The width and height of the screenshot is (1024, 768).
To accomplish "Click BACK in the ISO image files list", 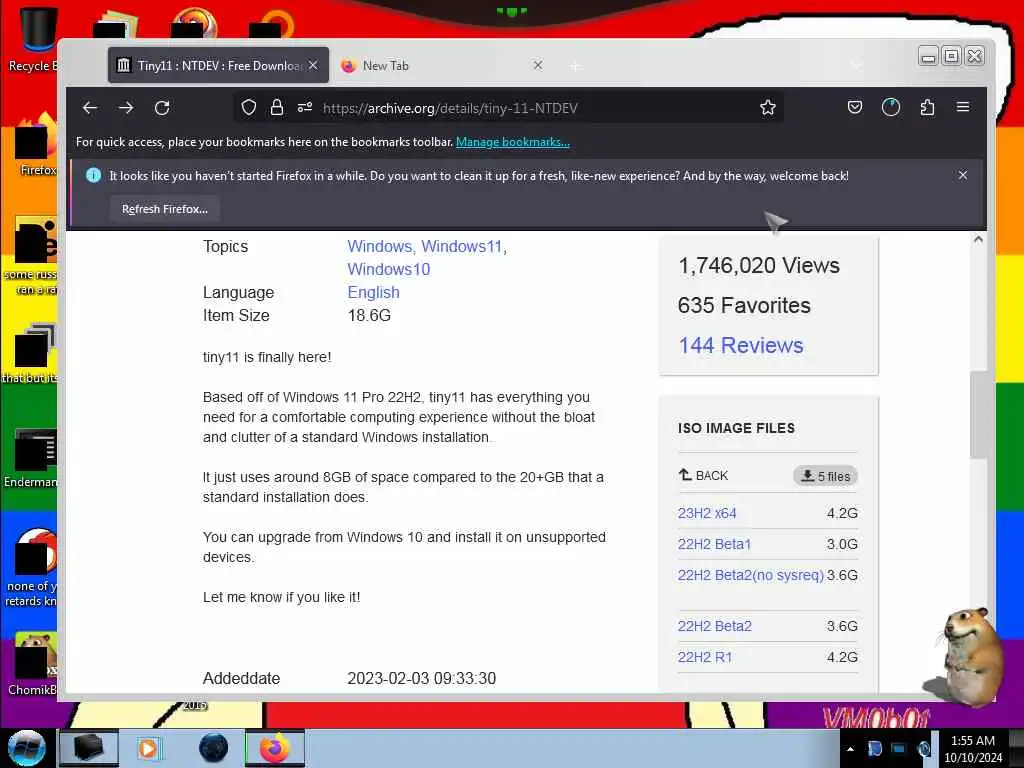I will click(x=703, y=475).
